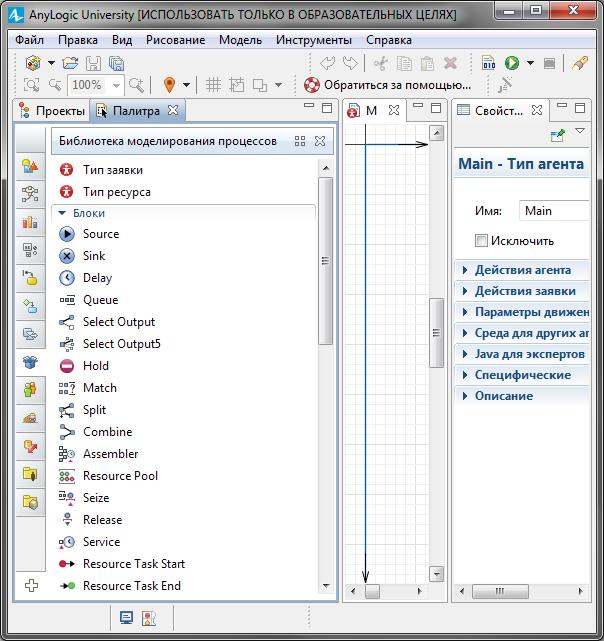Click the zoom out magnifier icon
Screen dimensions: 604x641
pos(55,85)
